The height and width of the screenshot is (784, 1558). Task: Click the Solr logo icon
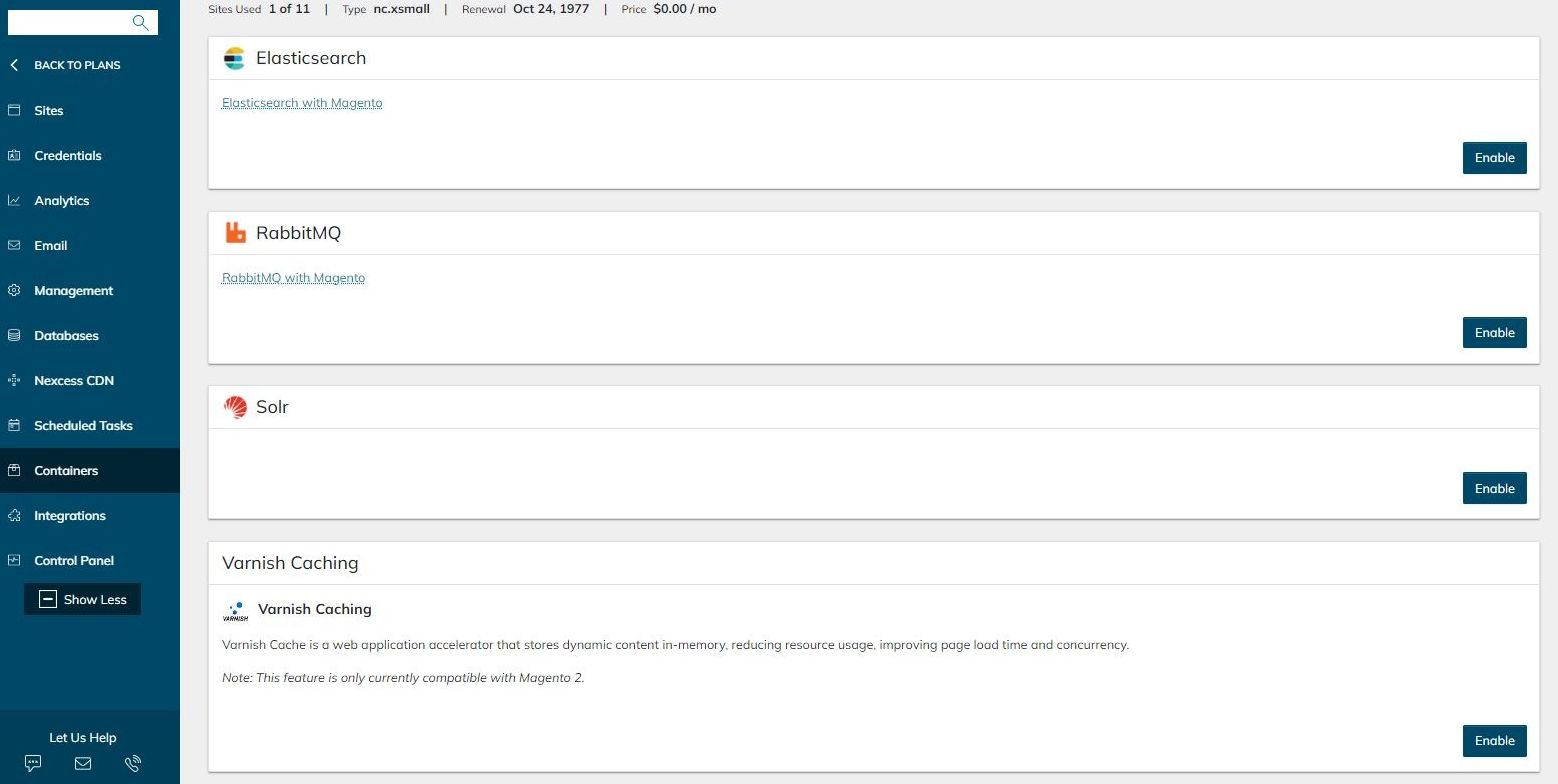pyautogui.click(x=235, y=407)
